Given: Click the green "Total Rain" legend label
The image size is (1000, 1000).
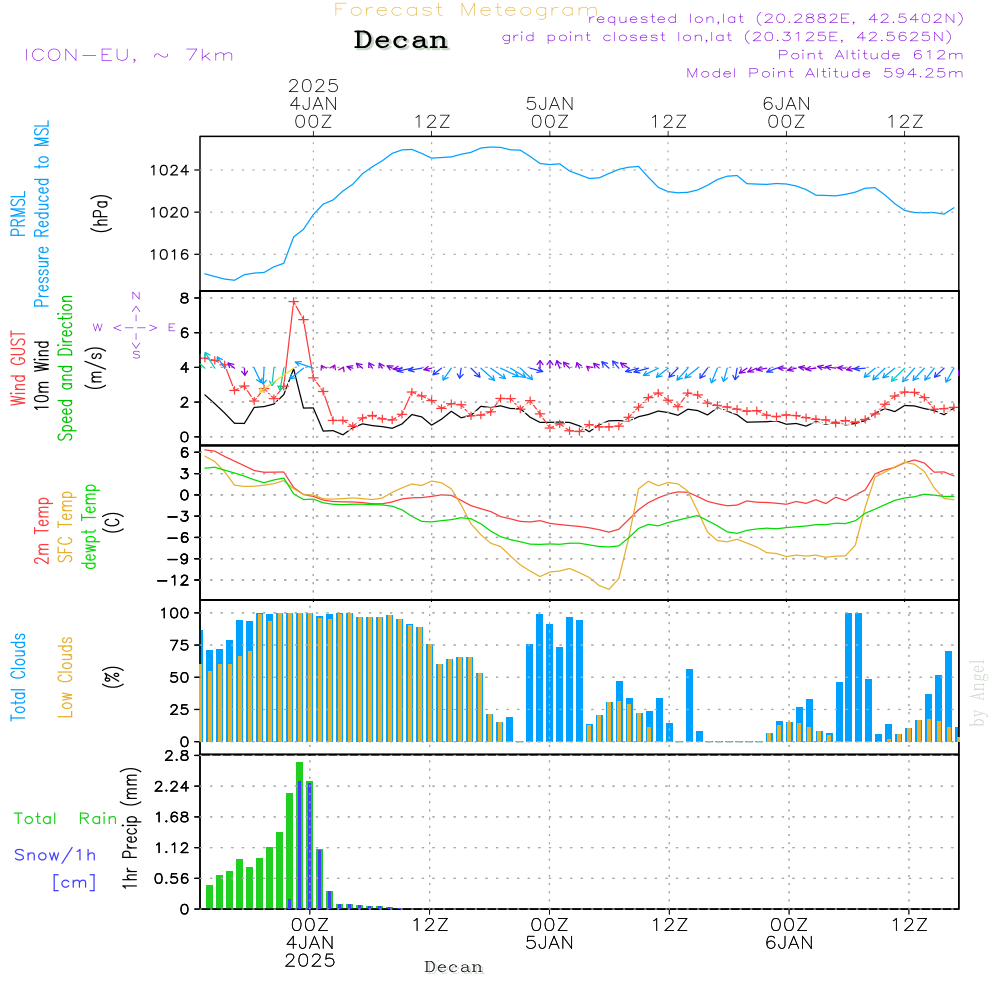Looking at the screenshot, I should pos(66,819).
